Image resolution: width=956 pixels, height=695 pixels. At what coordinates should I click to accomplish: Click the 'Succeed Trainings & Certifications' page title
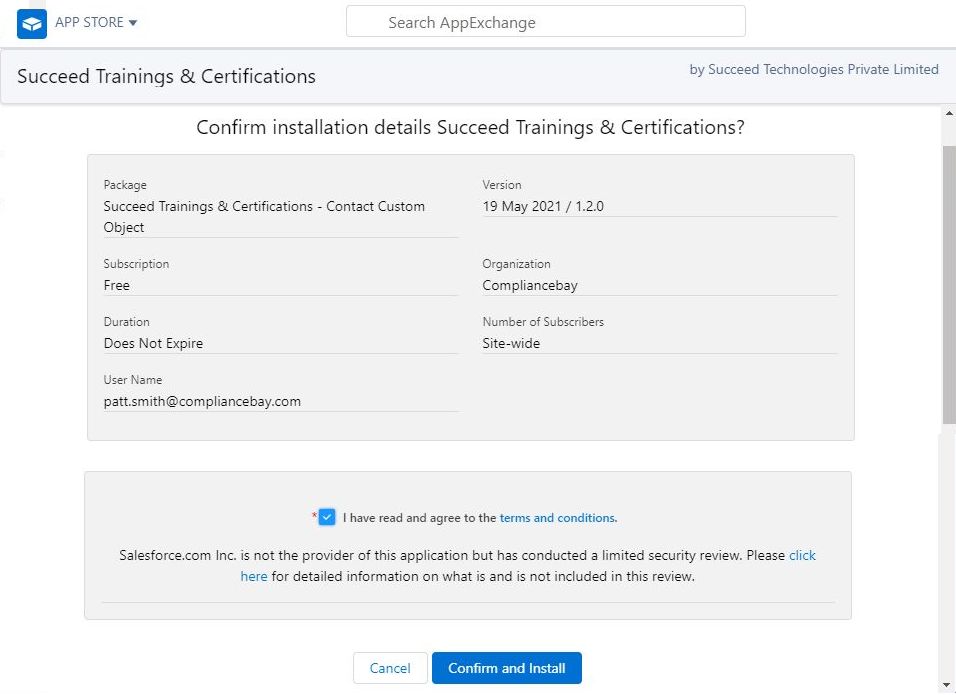166,76
